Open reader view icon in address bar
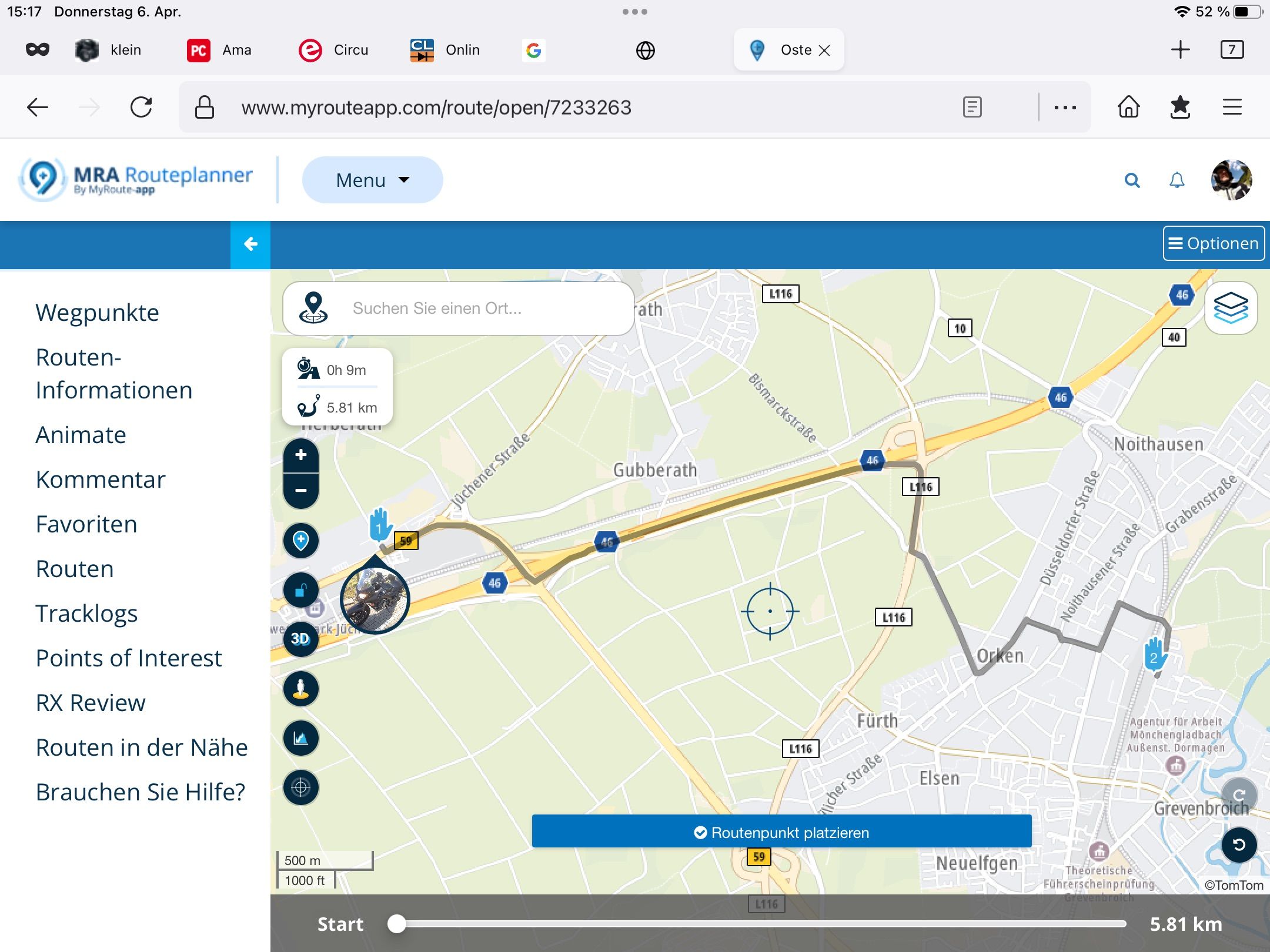This screenshot has height=952, width=1270. [x=972, y=108]
